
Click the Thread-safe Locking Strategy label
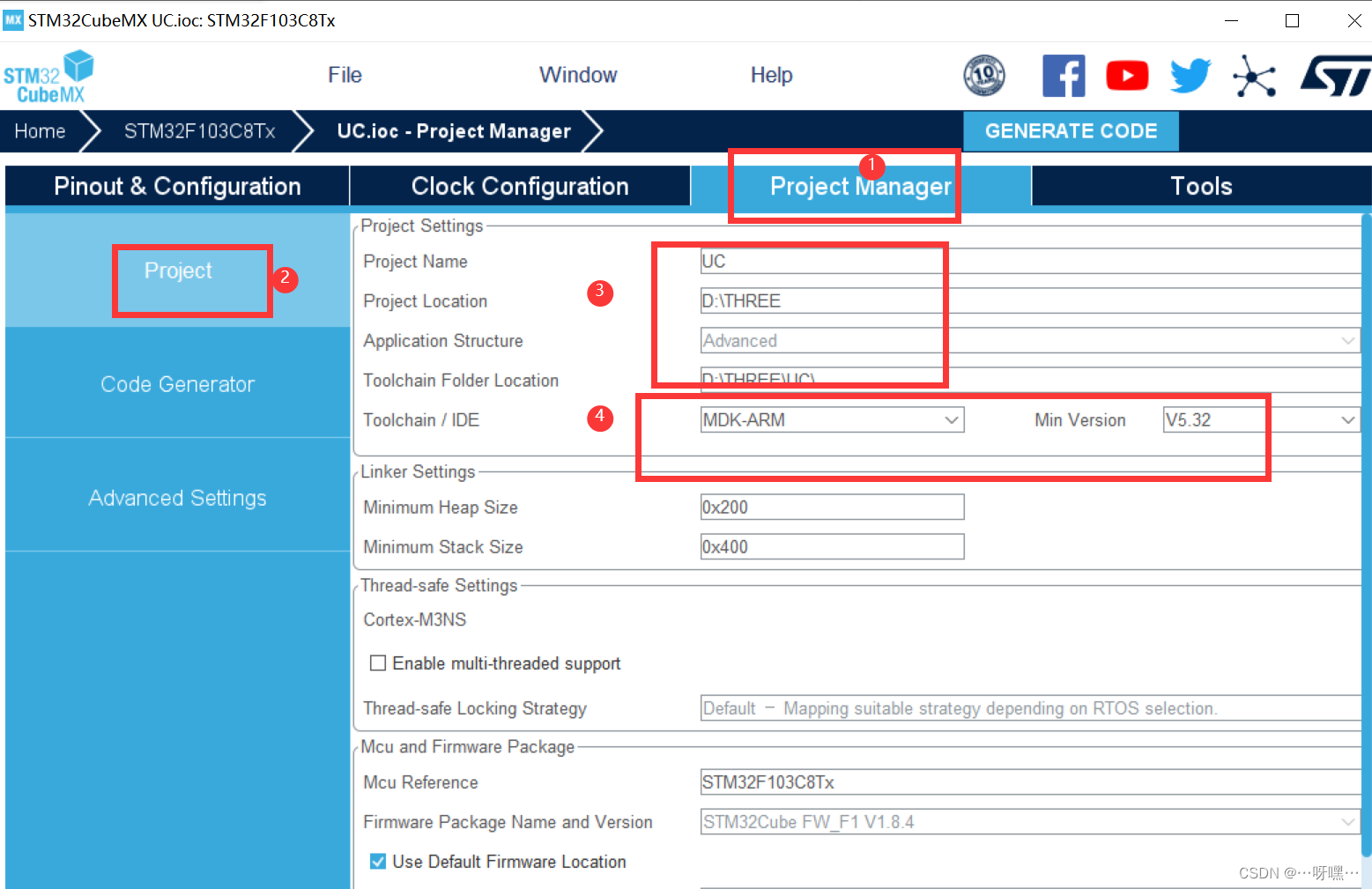pyautogui.click(x=475, y=707)
